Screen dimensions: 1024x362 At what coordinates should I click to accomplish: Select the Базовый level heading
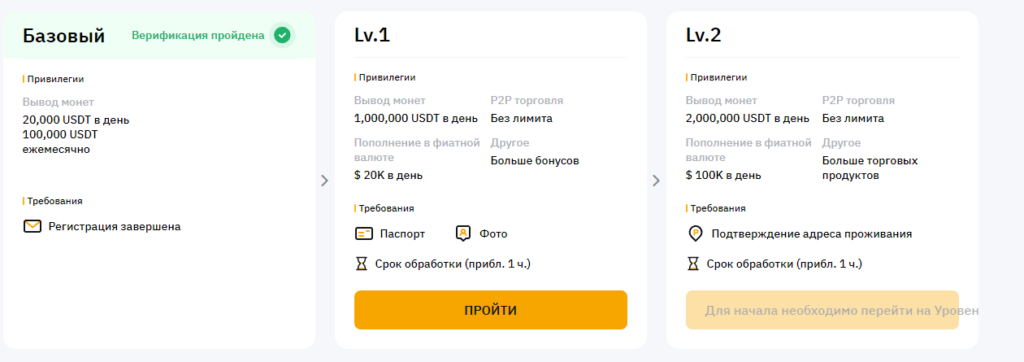pos(63,36)
